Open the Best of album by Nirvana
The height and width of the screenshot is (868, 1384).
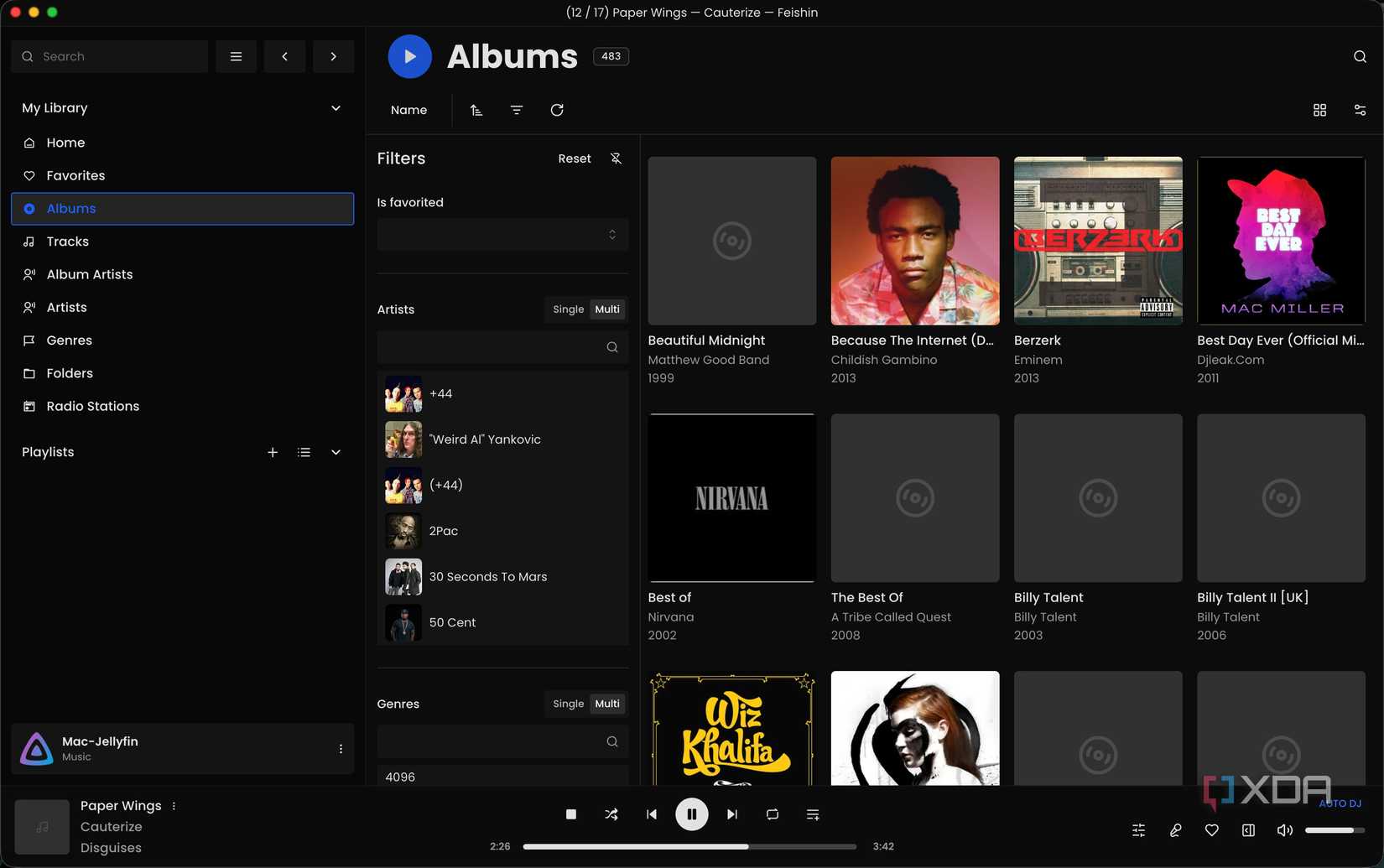[731, 497]
